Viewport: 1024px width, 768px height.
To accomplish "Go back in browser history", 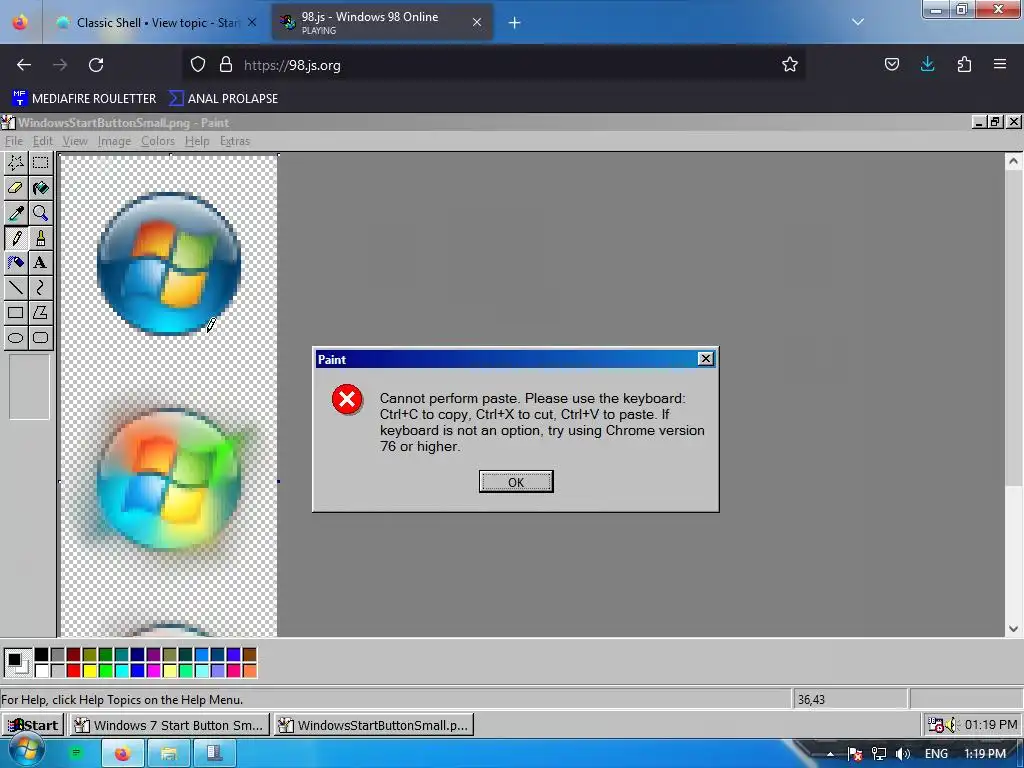I will [x=24, y=65].
